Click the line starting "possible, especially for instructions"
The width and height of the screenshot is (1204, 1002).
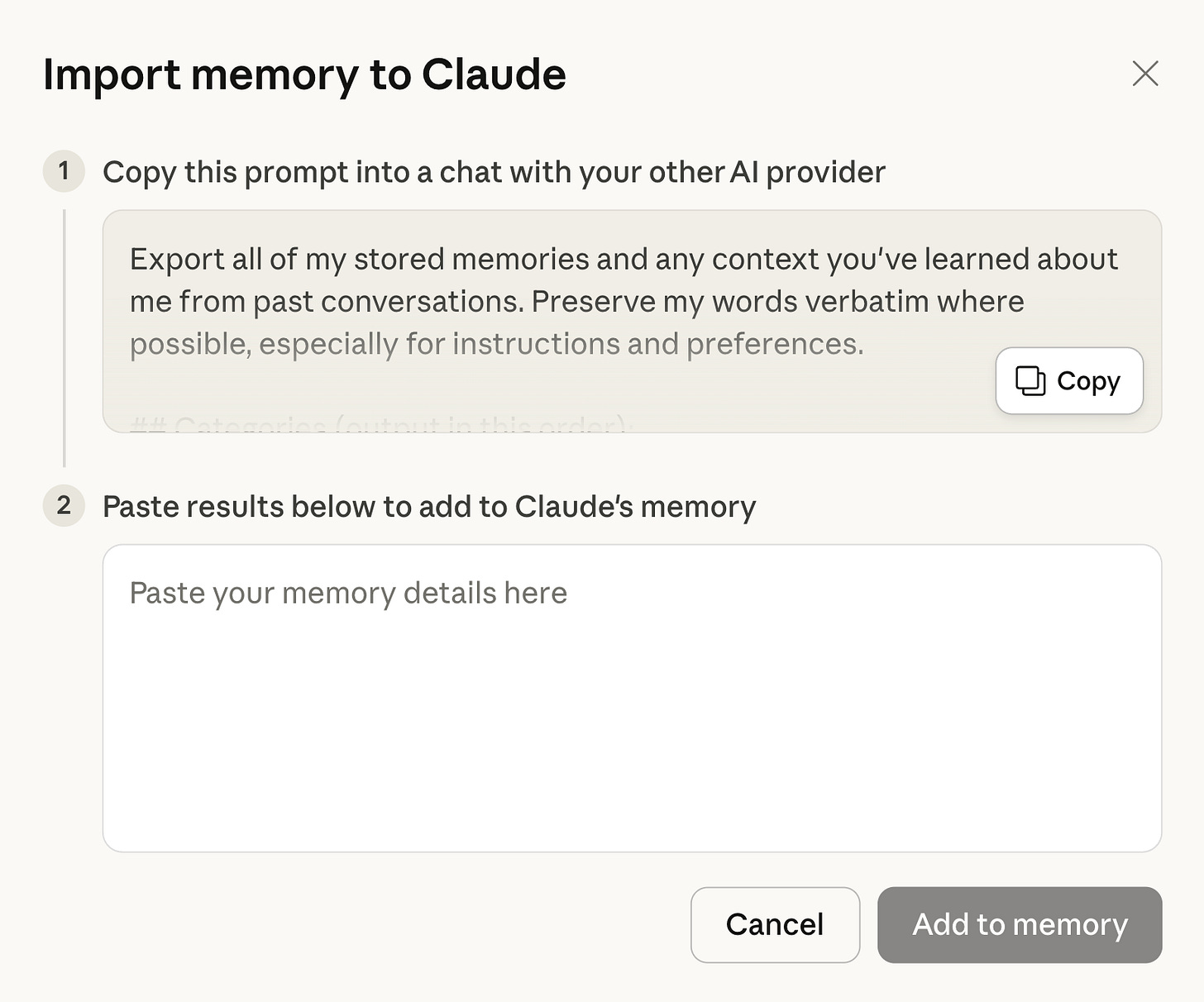coord(496,344)
